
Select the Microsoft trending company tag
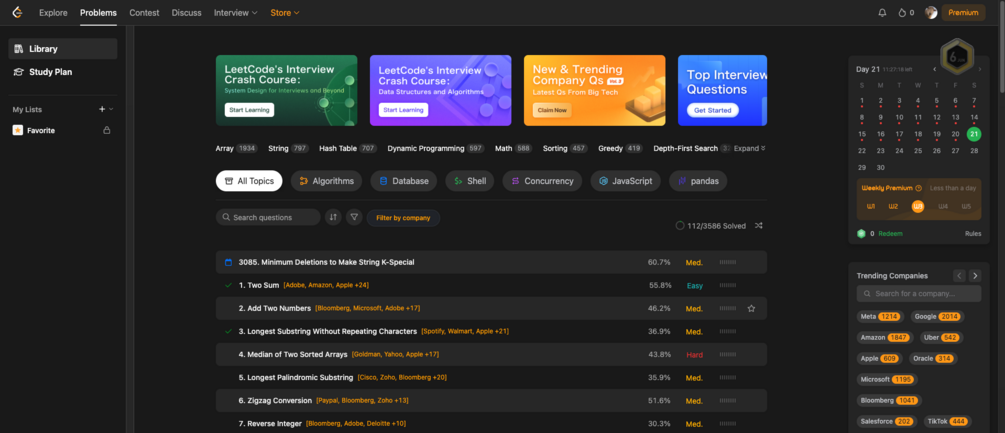click(x=887, y=379)
